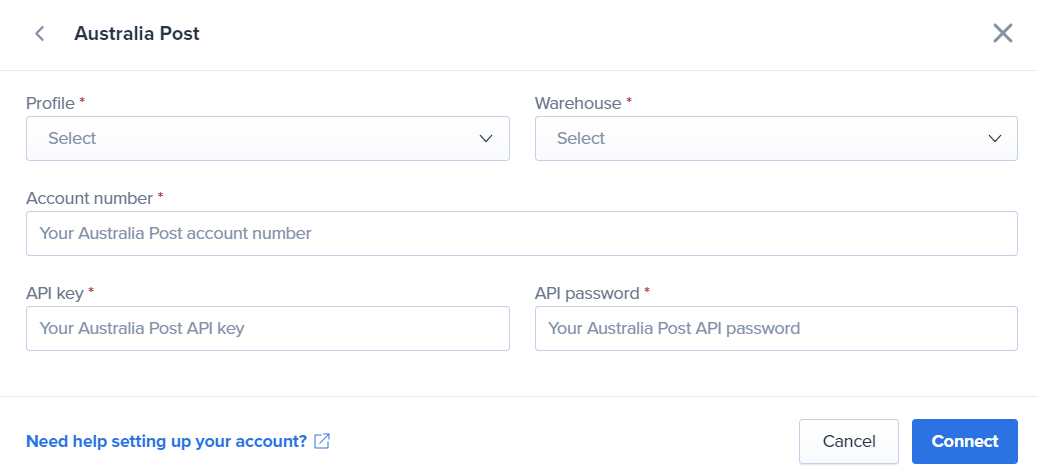1038x472 pixels.
Task: Click the Account number label text
Action: coord(89,198)
